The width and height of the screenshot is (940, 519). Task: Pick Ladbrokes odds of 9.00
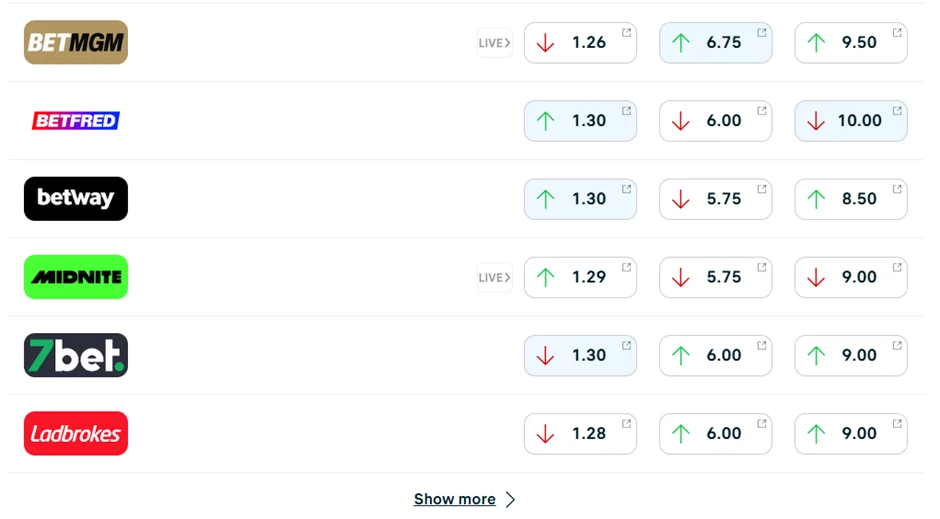(850, 433)
